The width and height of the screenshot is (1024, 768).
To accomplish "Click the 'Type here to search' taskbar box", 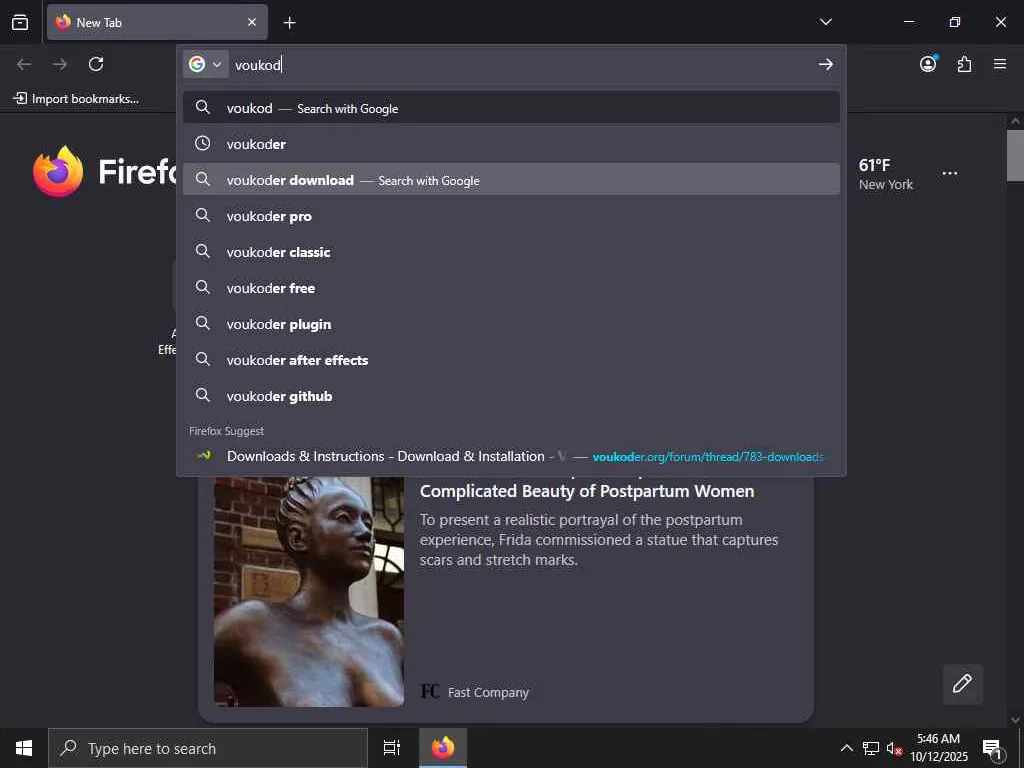I will tap(208, 748).
